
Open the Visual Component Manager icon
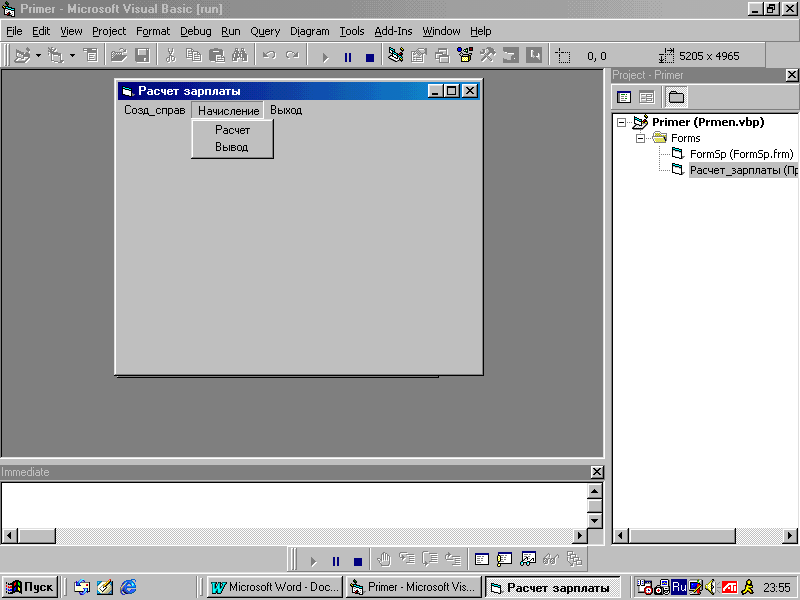tap(534, 55)
